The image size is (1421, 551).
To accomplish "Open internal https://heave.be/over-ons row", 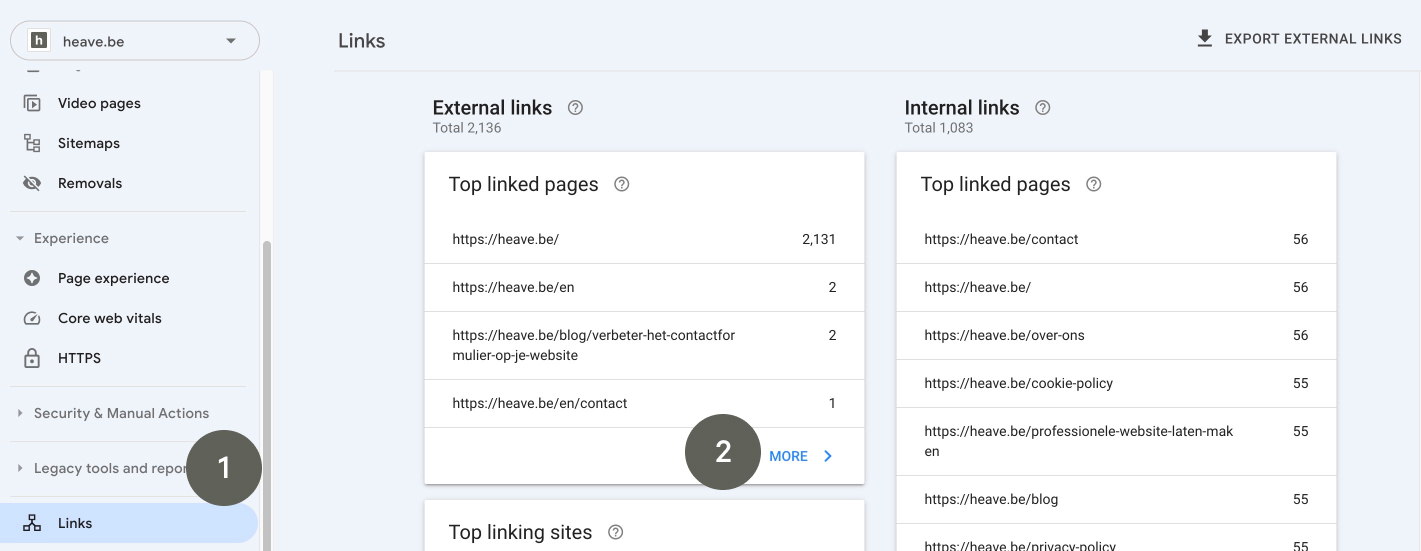I will point(1116,335).
